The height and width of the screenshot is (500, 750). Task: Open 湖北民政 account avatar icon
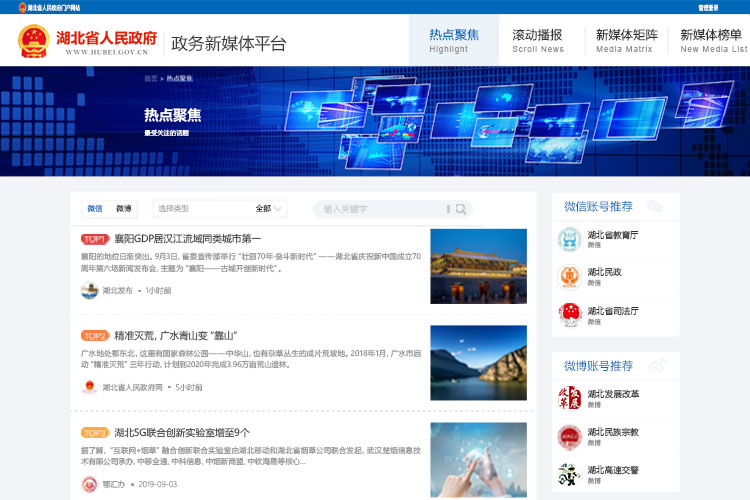(x=569, y=276)
